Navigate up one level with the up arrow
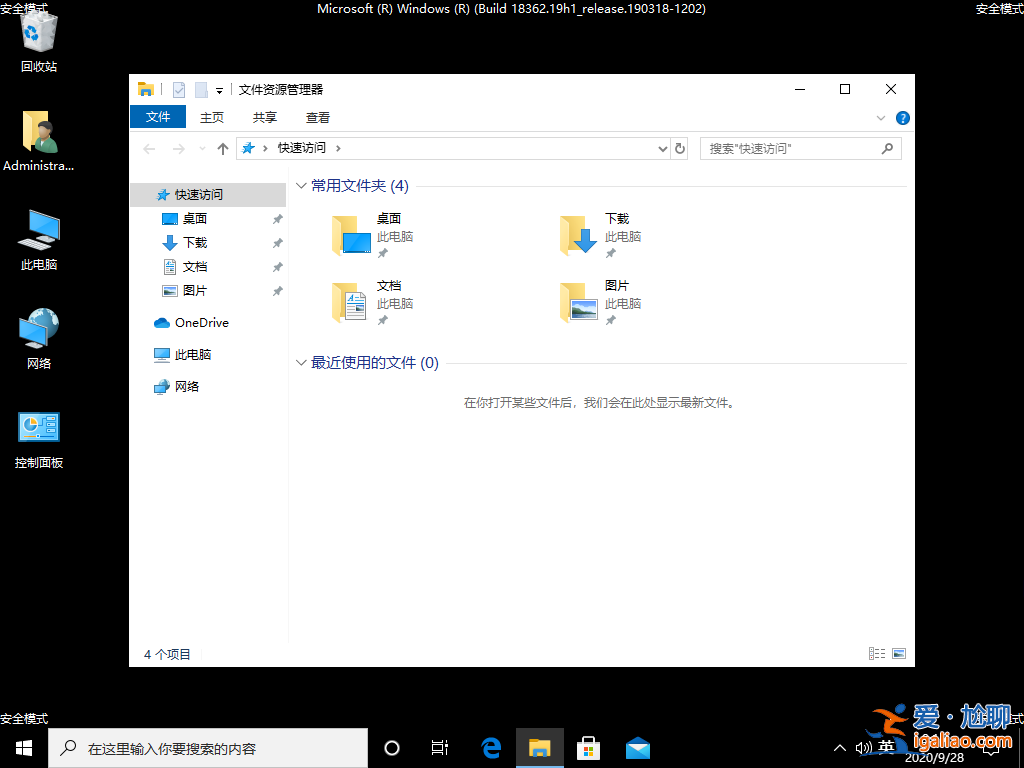 pyautogui.click(x=222, y=148)
